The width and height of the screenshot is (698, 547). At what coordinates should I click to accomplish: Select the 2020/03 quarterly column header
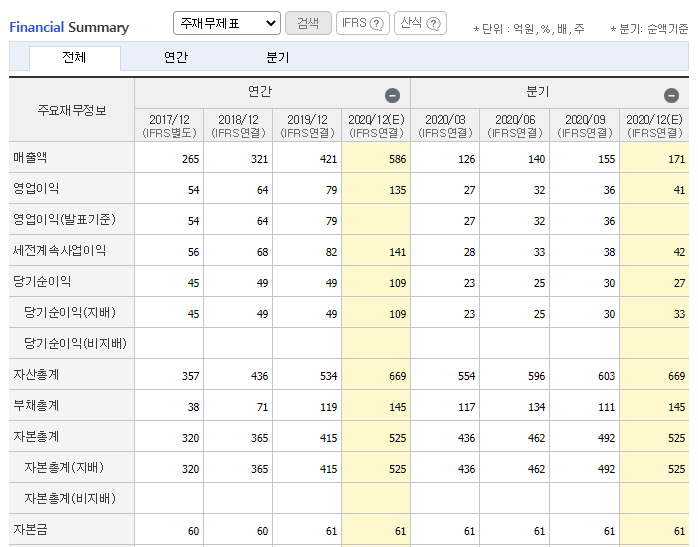[445, 126]
